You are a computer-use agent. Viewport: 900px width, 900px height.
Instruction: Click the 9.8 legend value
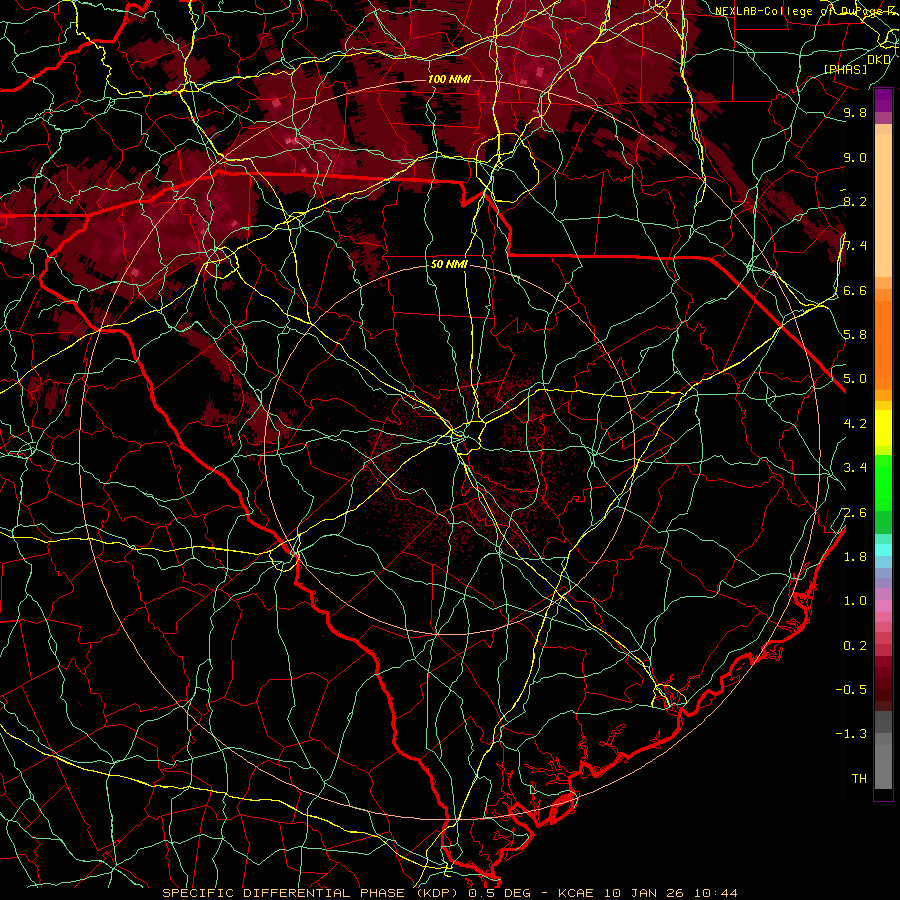(x=855, y=112)
